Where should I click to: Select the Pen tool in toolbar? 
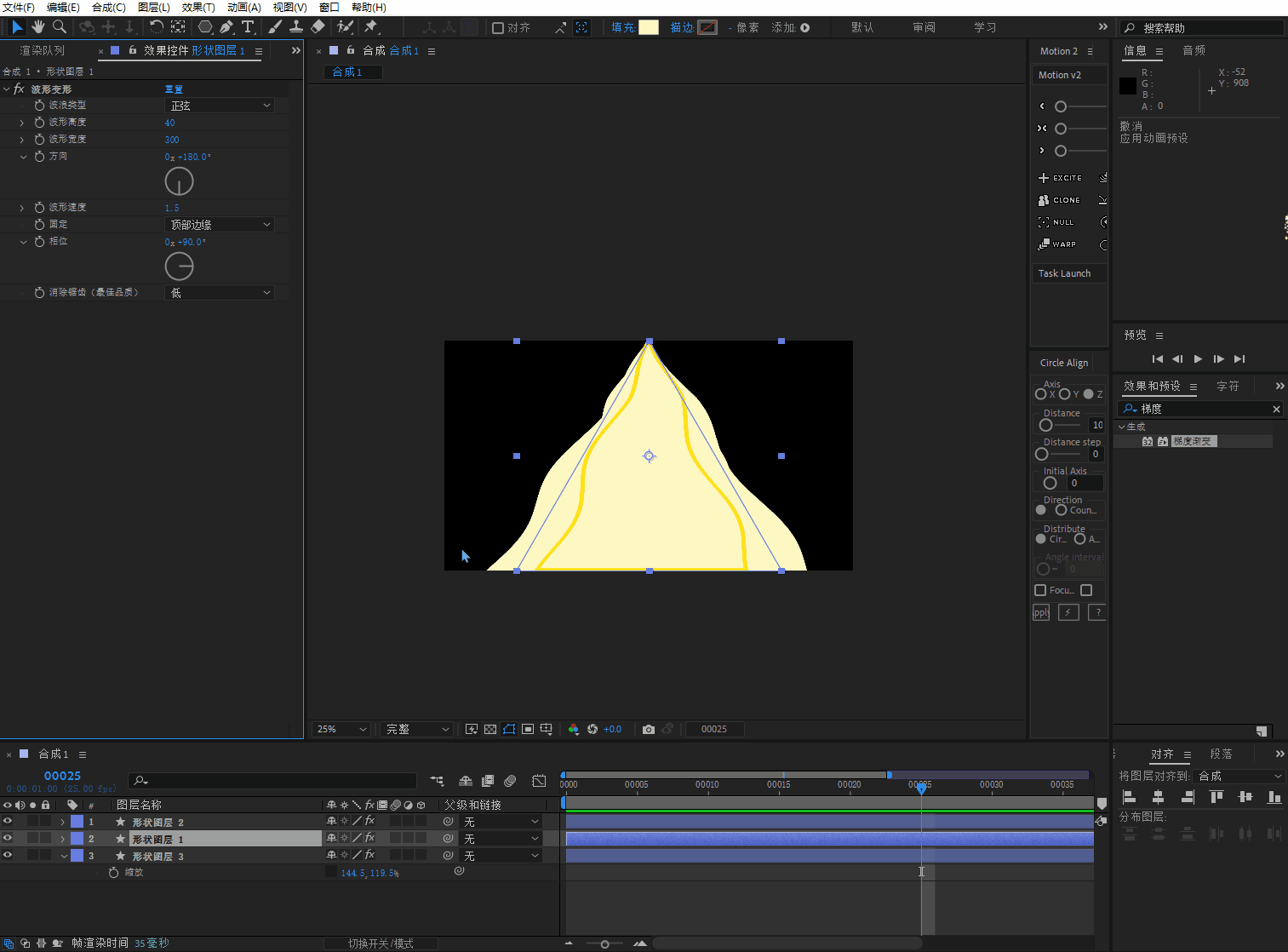pyautogui.click(x=226, y=27)
